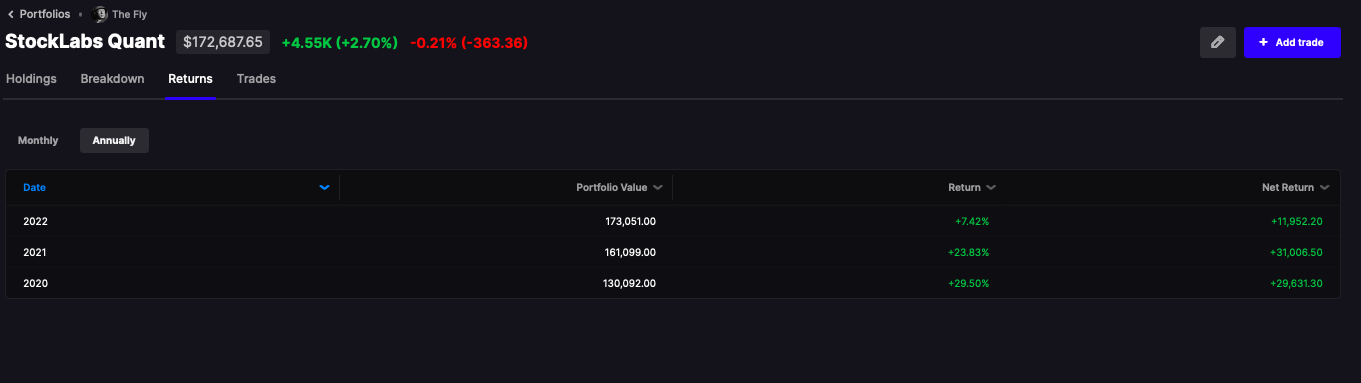Select the Returns tab
The width and height of the screenshot is (1361, 383).
[190, 79]
